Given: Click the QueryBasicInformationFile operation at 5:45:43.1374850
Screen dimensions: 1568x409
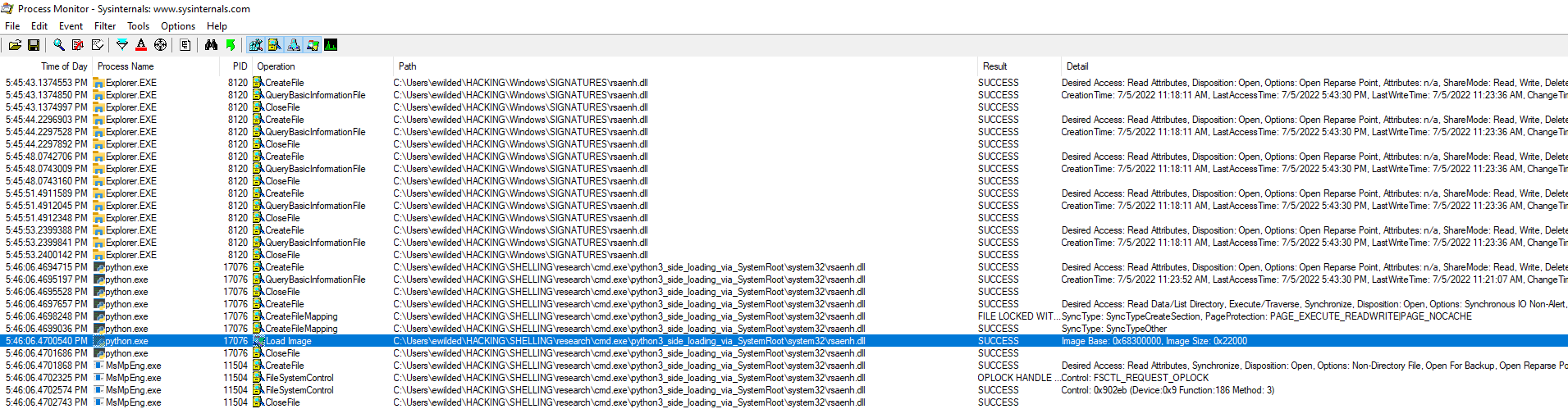Looking at the screenshot, I should 315,95.
